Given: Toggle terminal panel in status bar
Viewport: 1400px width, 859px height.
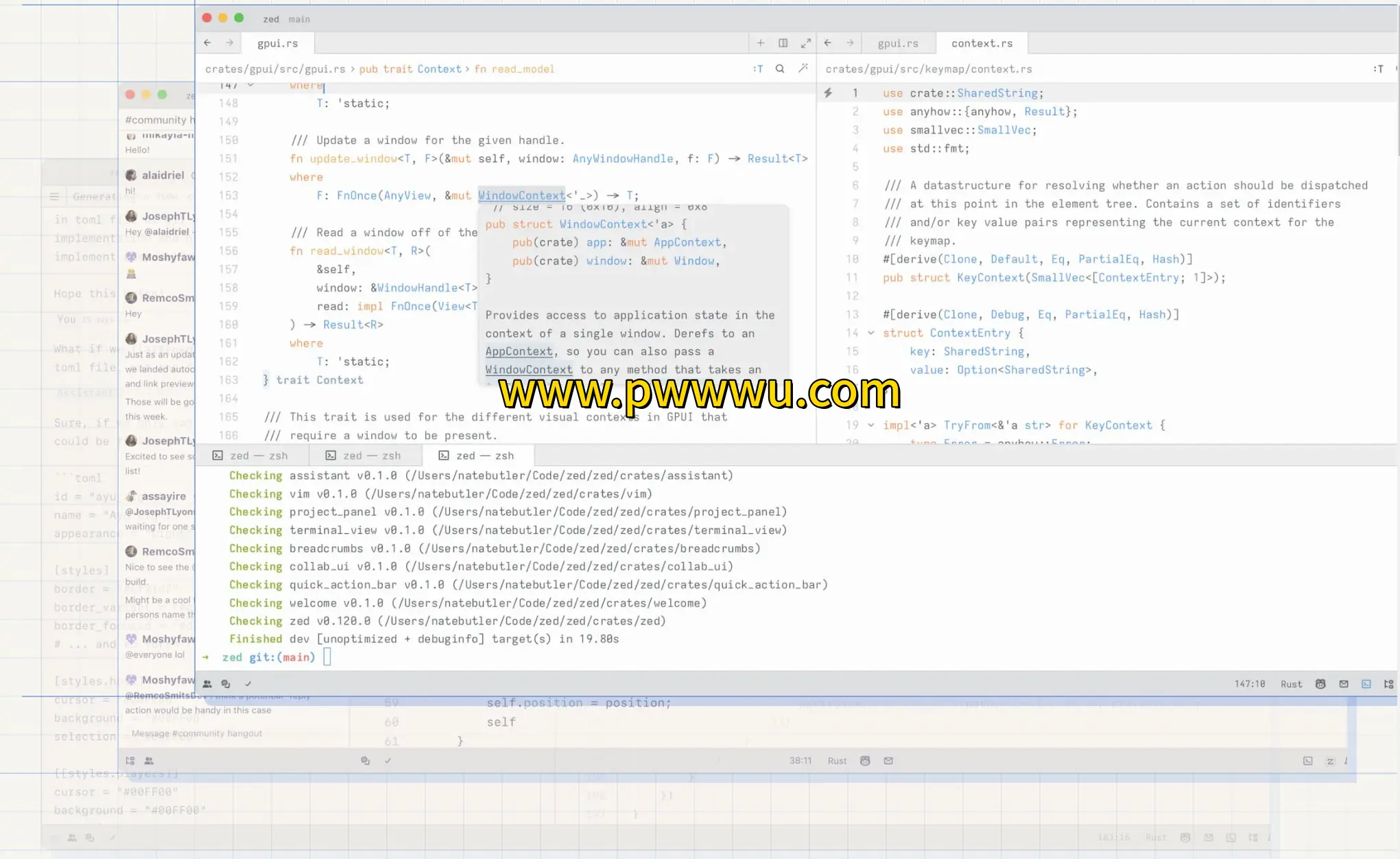Looking at the screenshot, I should [1366, 684].
